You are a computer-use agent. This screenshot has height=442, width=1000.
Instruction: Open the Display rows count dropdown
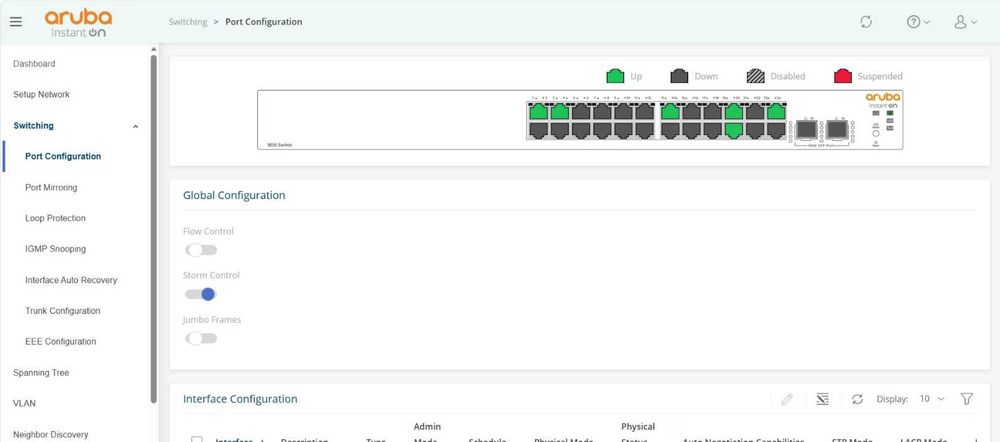(932, 399)
